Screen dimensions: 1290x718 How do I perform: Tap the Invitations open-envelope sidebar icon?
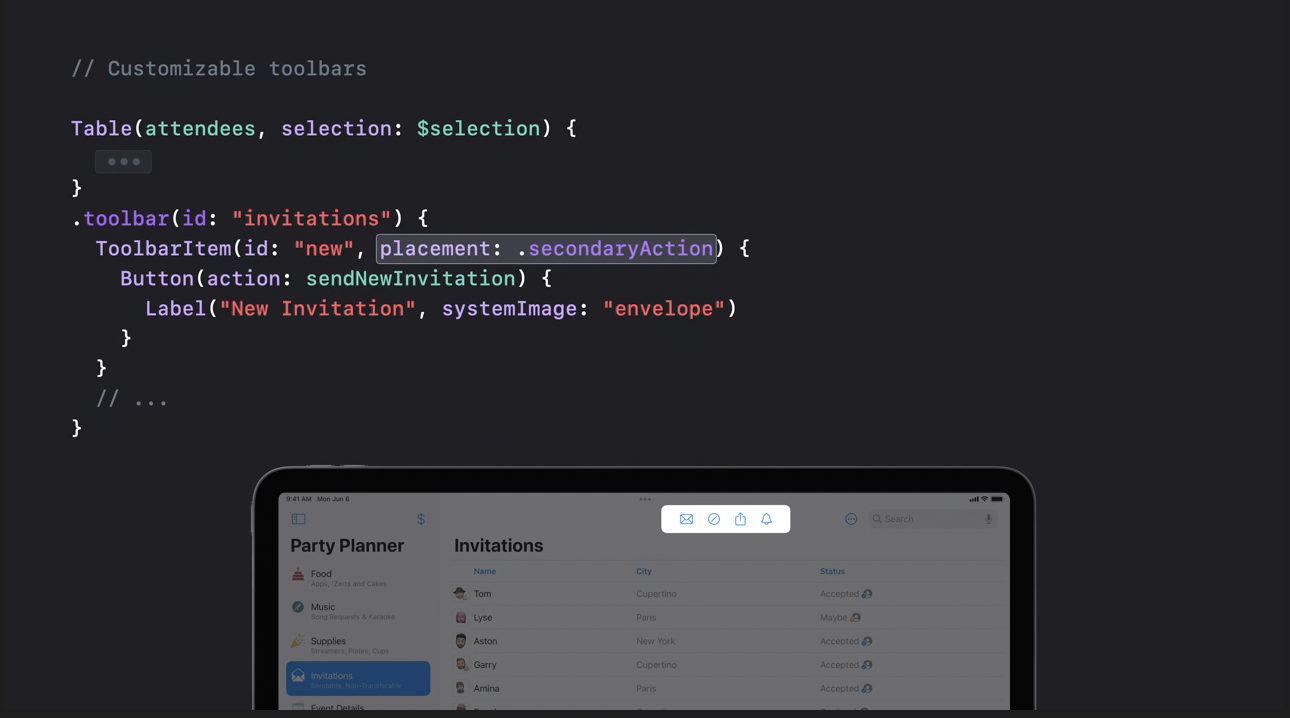298,677
